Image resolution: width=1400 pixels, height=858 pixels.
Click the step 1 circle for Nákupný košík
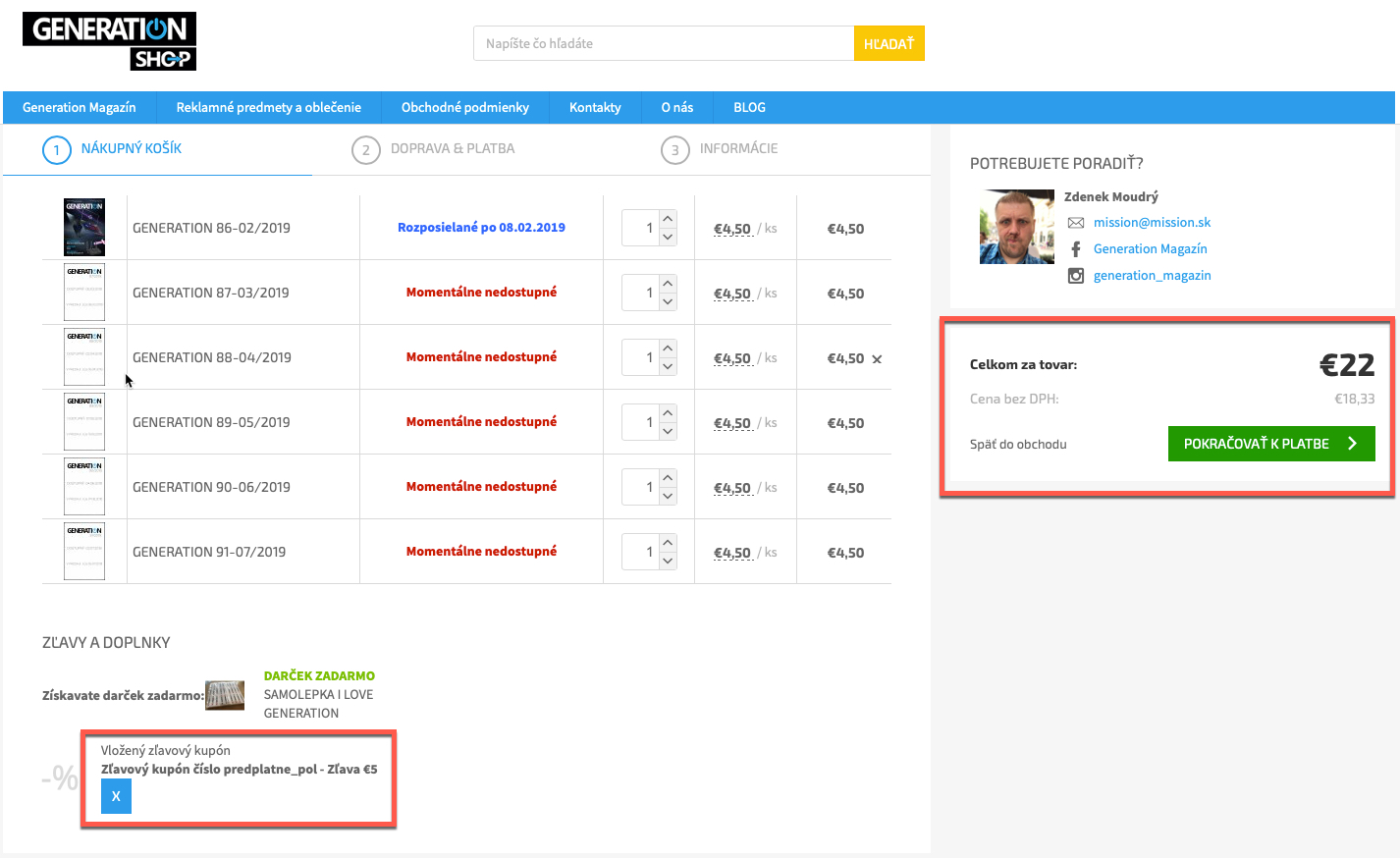57,150
